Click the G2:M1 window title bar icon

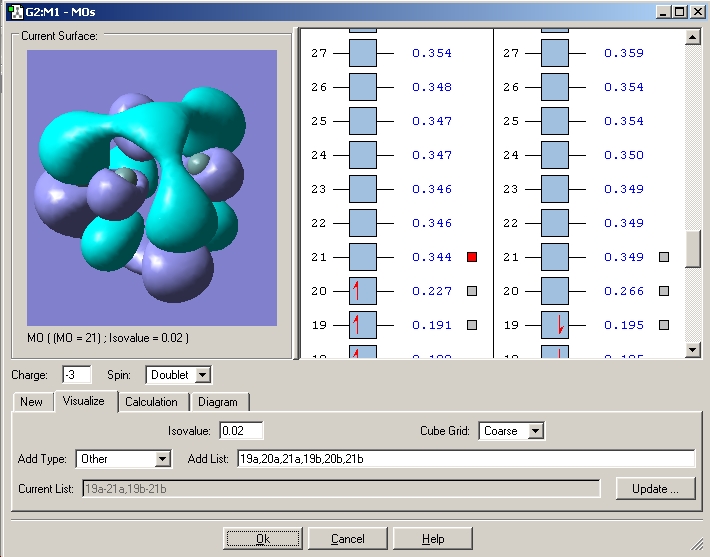tap(15, 12)
